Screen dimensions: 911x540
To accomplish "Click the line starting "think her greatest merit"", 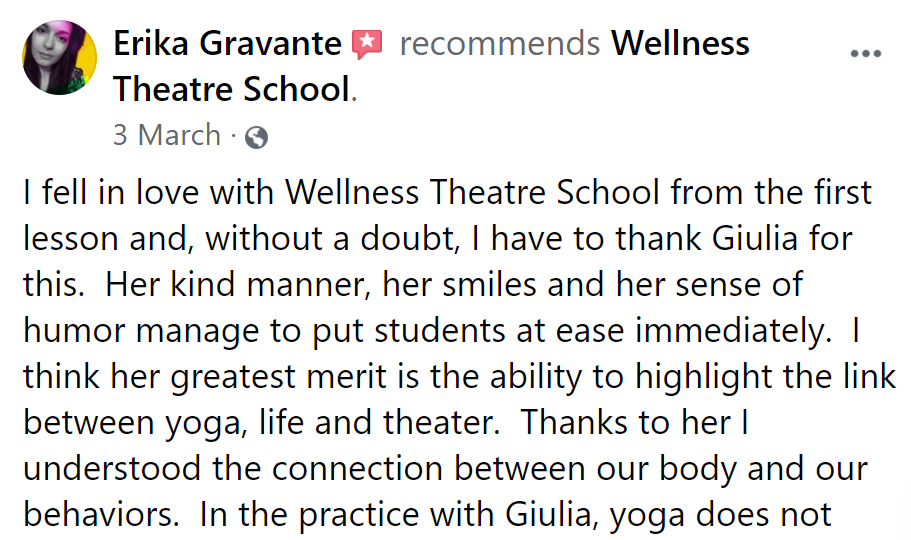I will [x=460, y=378].
